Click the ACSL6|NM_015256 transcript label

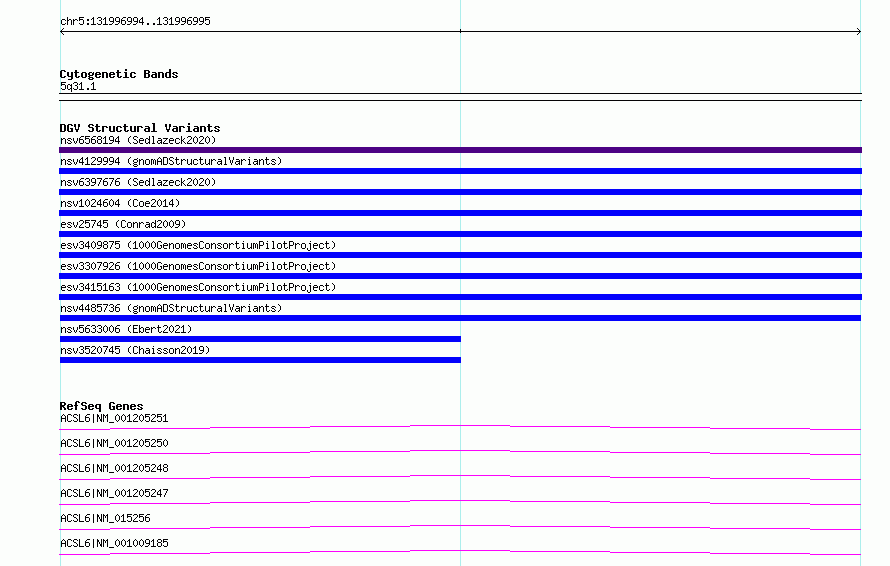(x=105, y=518)
